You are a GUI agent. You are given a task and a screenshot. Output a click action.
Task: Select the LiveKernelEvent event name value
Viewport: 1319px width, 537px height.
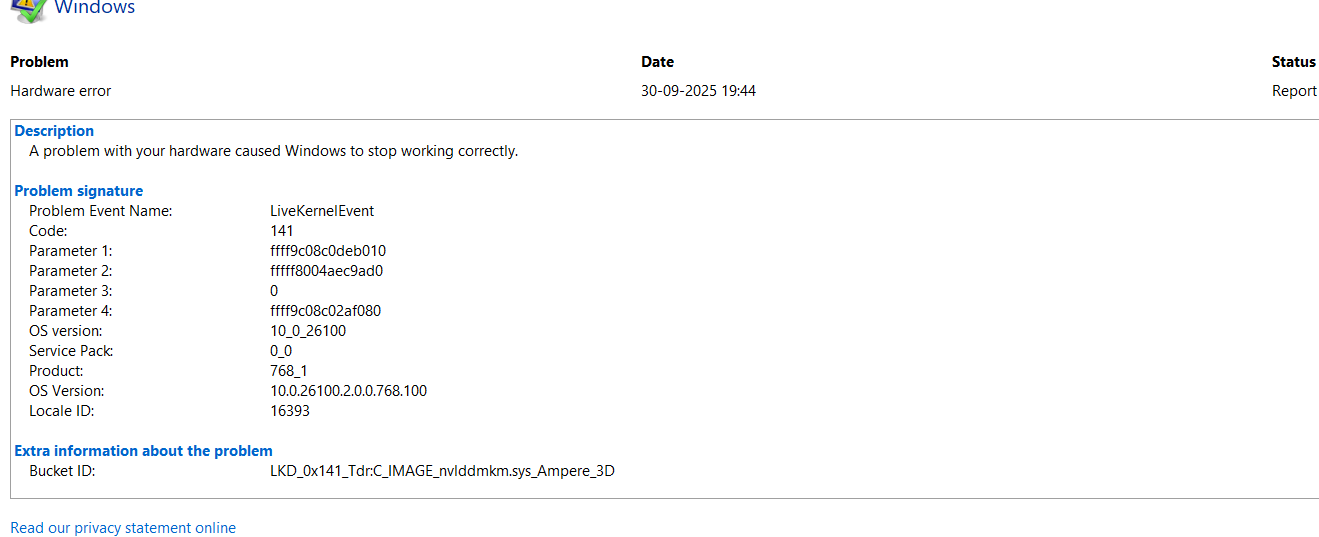coord(322,211)
